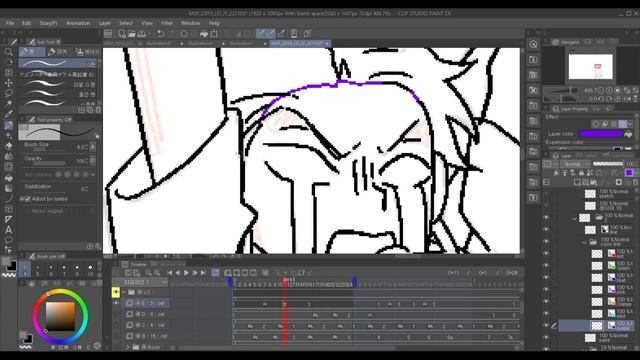Toggle visibility of the purple layer
Screen dimensions: 640x360
(x=546, y=325)
